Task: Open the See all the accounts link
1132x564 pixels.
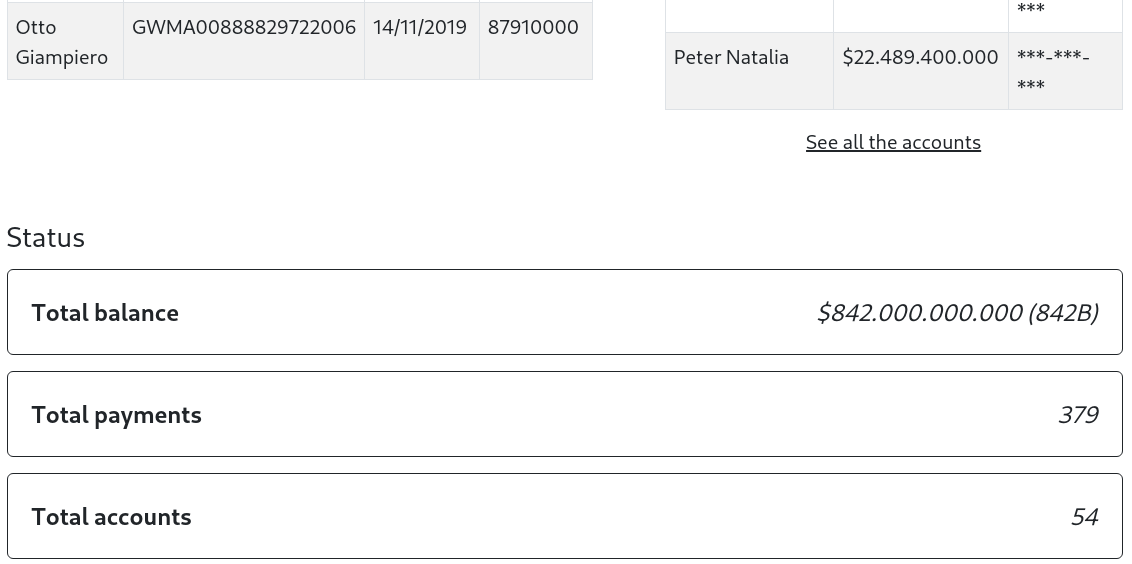Action: pyautogui.click(x=893, y=142)
